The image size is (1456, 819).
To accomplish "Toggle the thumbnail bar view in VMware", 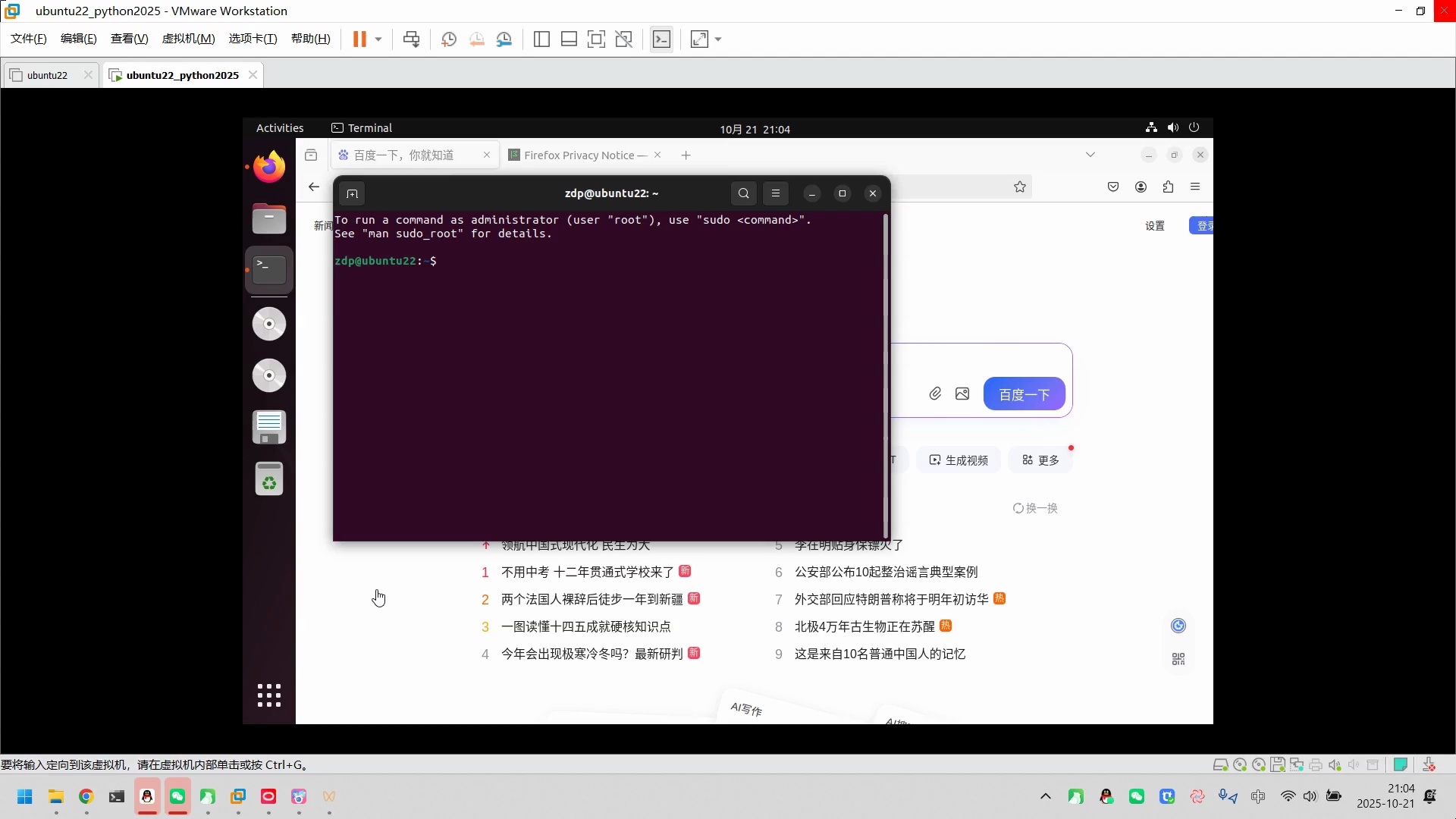I will tap(569, 39).
